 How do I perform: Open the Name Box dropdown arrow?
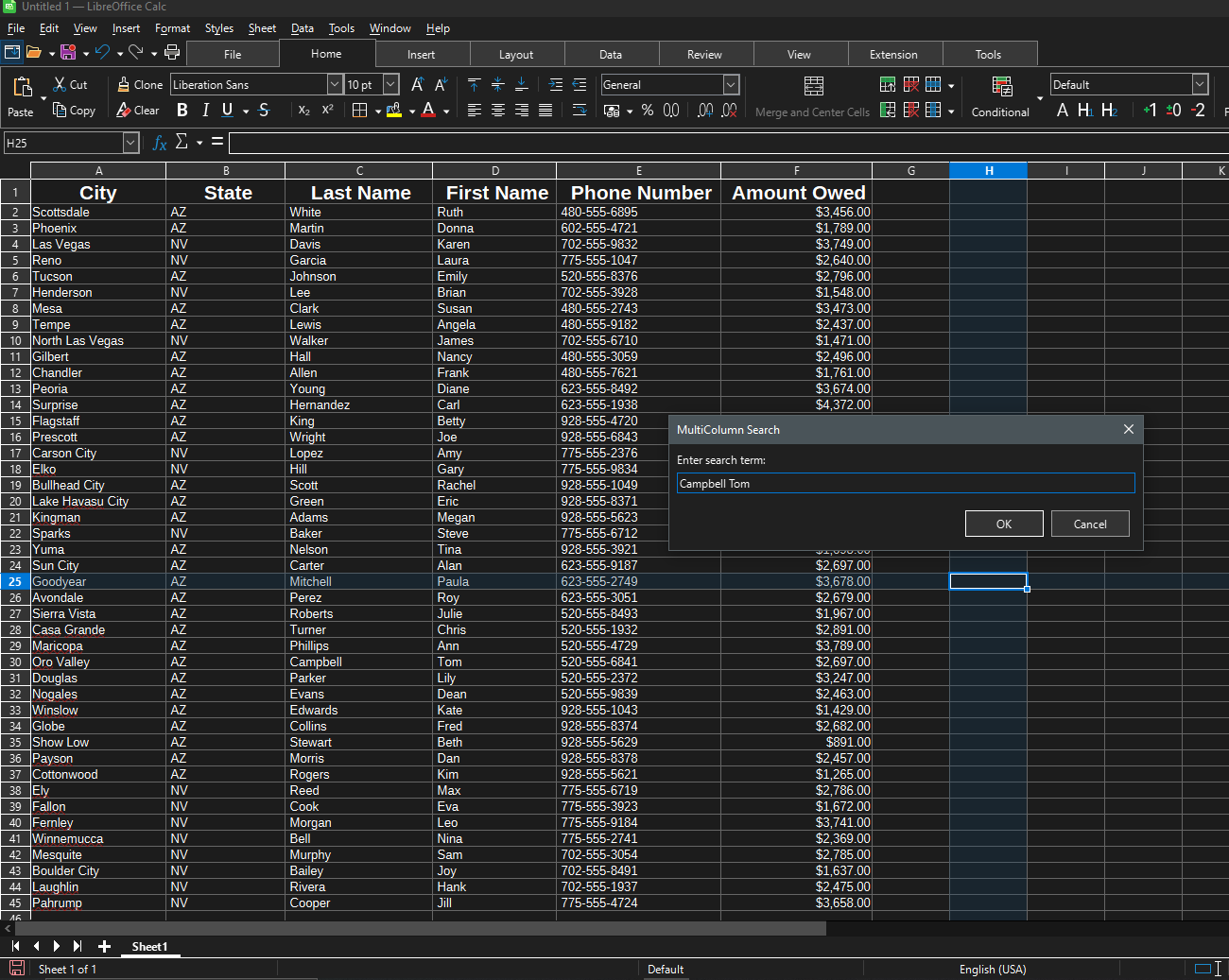pos(130,143)
